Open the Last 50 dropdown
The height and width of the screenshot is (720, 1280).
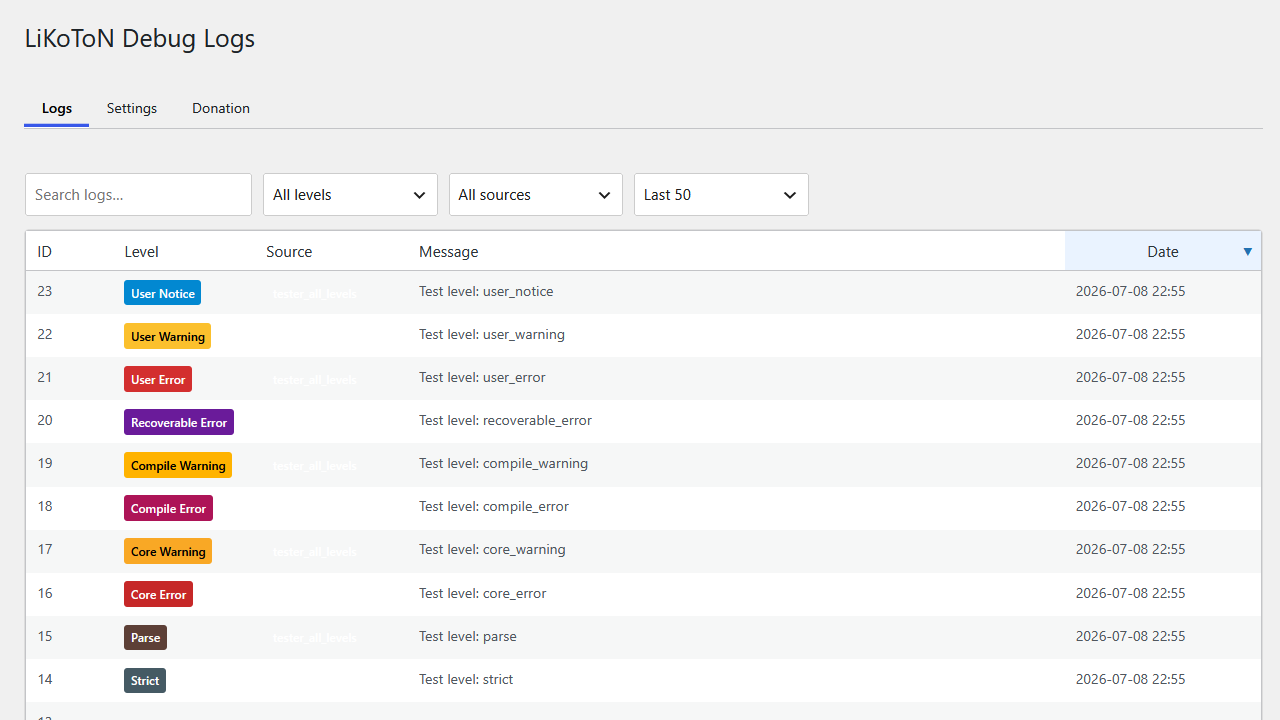click(721, 195)
